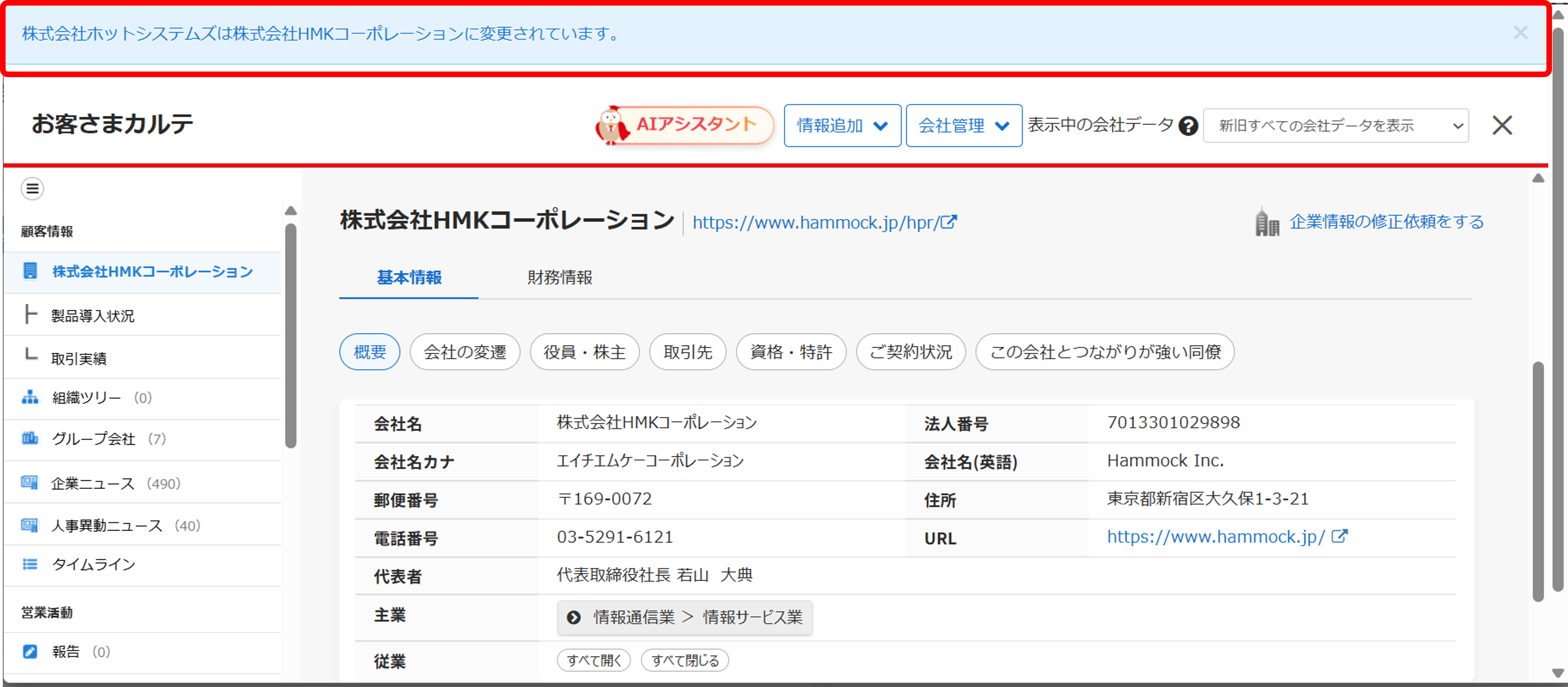The image size is (1568, 687).
Task: Click the external link icon after the hpr URL
Action: click(949, 221)
